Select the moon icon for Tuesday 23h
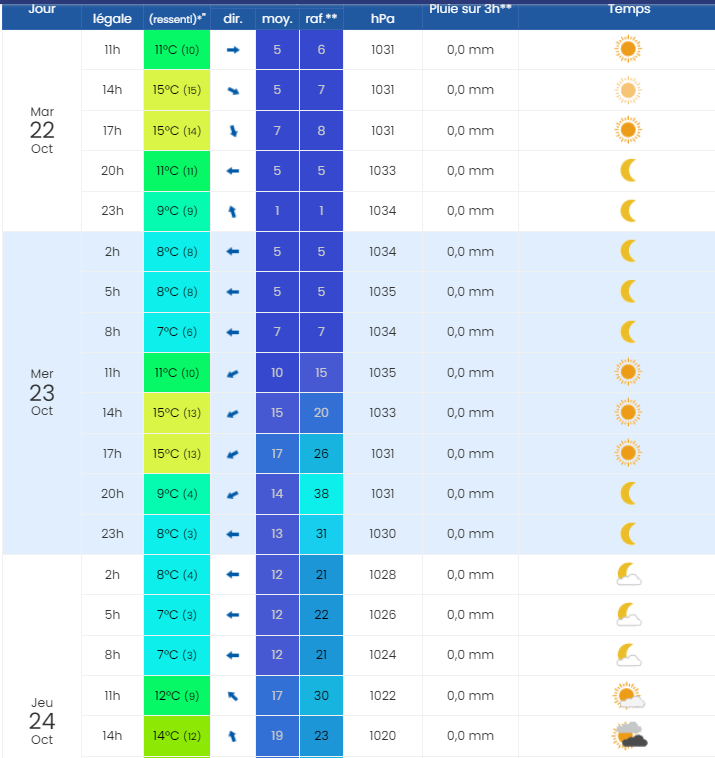 628,211
